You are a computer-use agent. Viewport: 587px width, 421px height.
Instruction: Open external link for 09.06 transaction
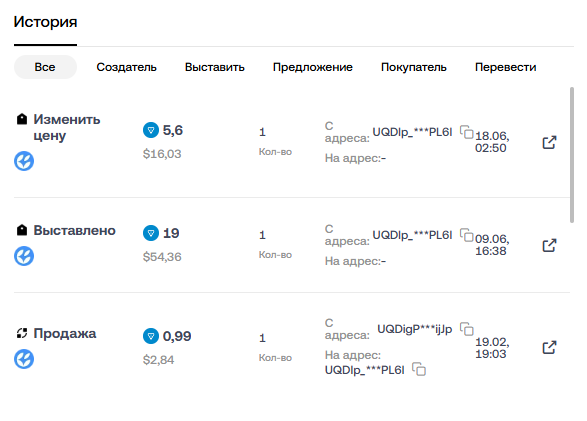(x=549, y=245)
